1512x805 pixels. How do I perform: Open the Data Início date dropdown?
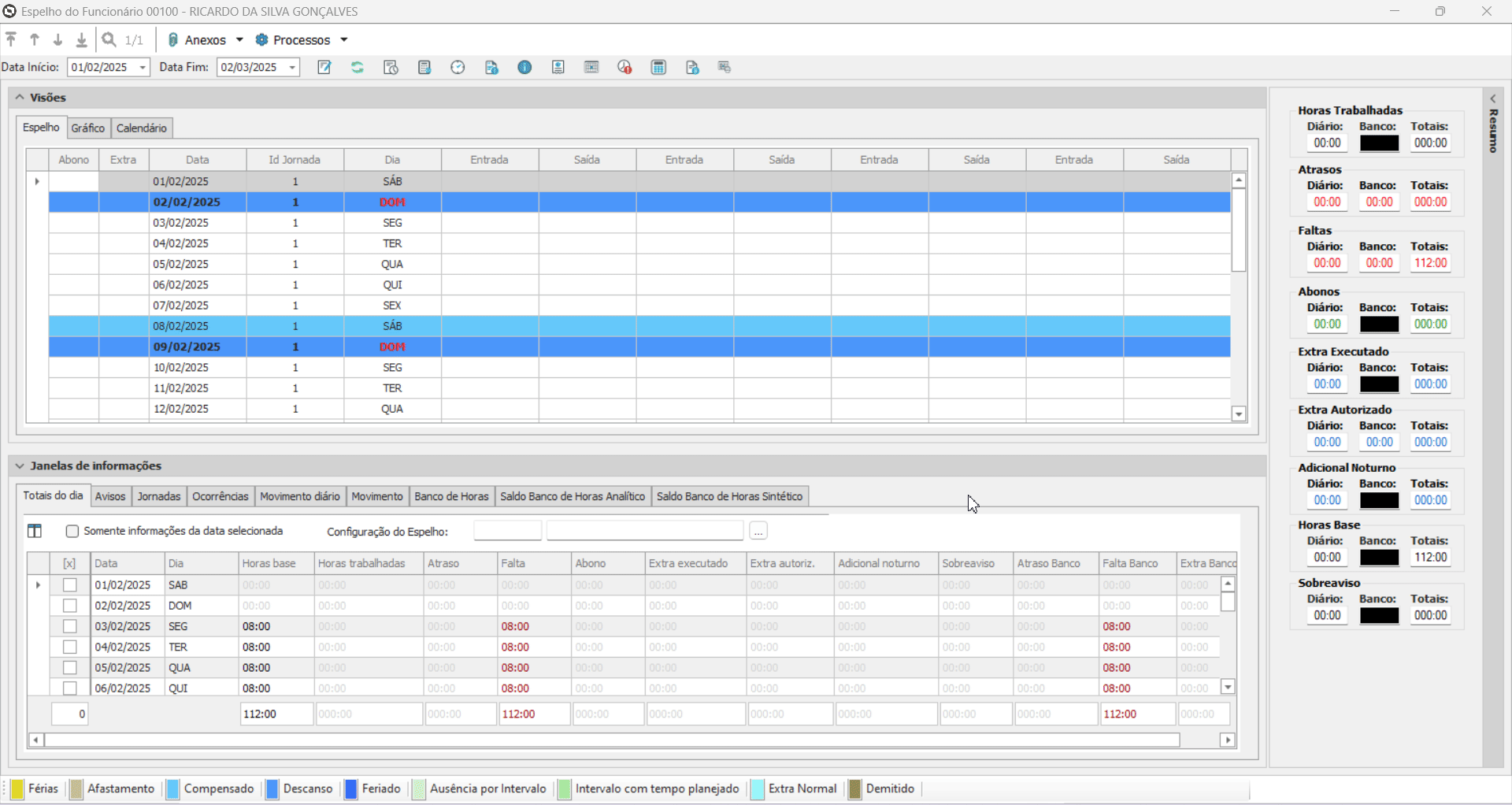pyautogui.click(x=143, y=68)
